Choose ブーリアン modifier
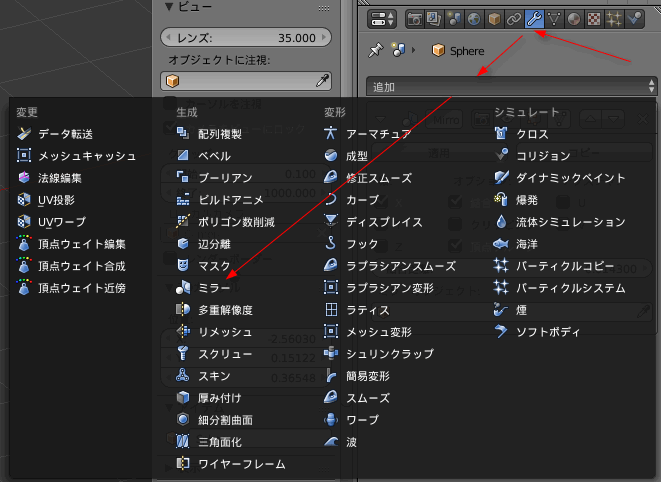The width and height of the screenshot is (661, 482). click(x=215, y=178)
